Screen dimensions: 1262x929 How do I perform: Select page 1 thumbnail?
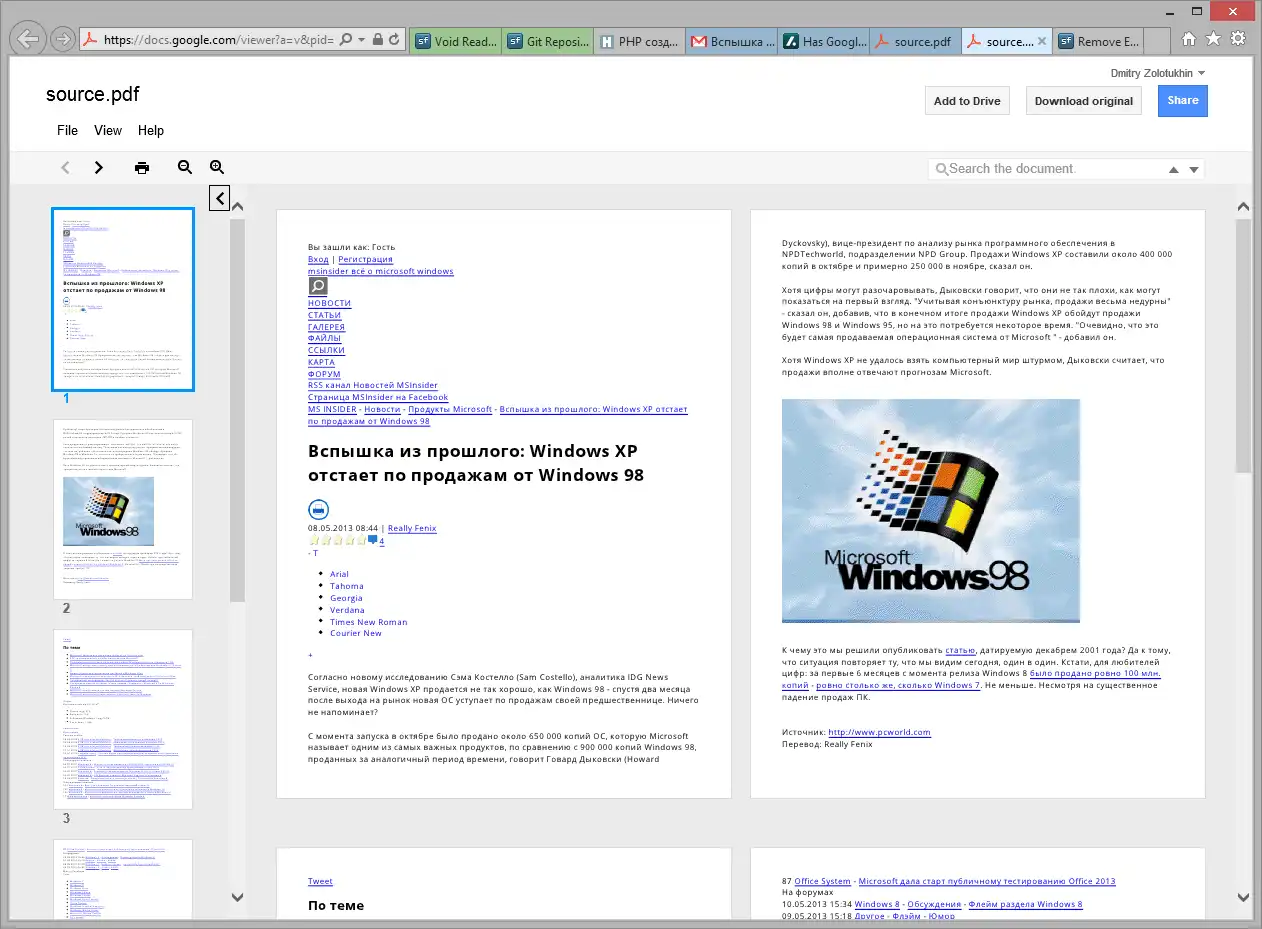point(123,299)
